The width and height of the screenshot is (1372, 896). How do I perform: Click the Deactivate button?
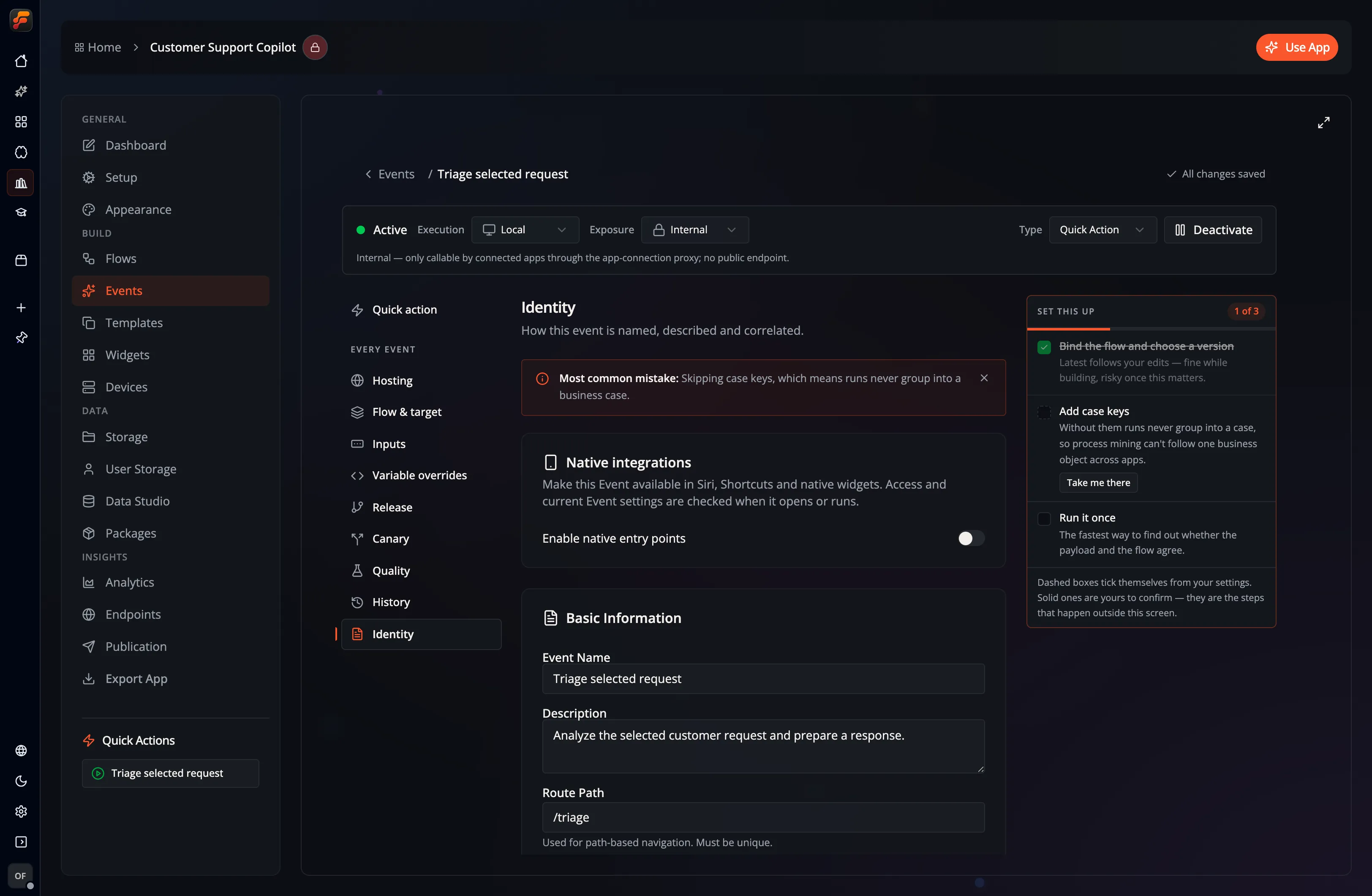click(x=1213, y=229)
